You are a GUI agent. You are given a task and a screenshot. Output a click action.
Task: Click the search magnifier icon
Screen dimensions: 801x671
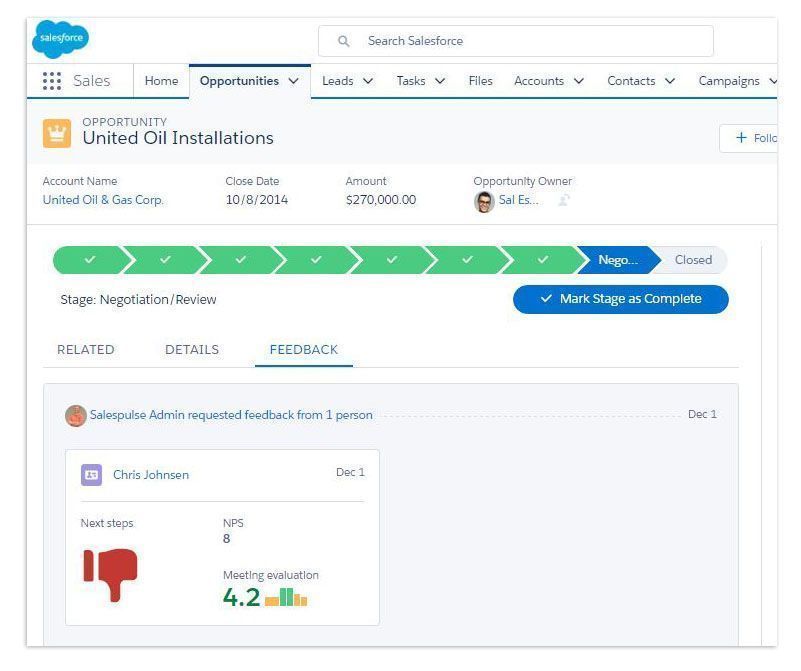344,41
